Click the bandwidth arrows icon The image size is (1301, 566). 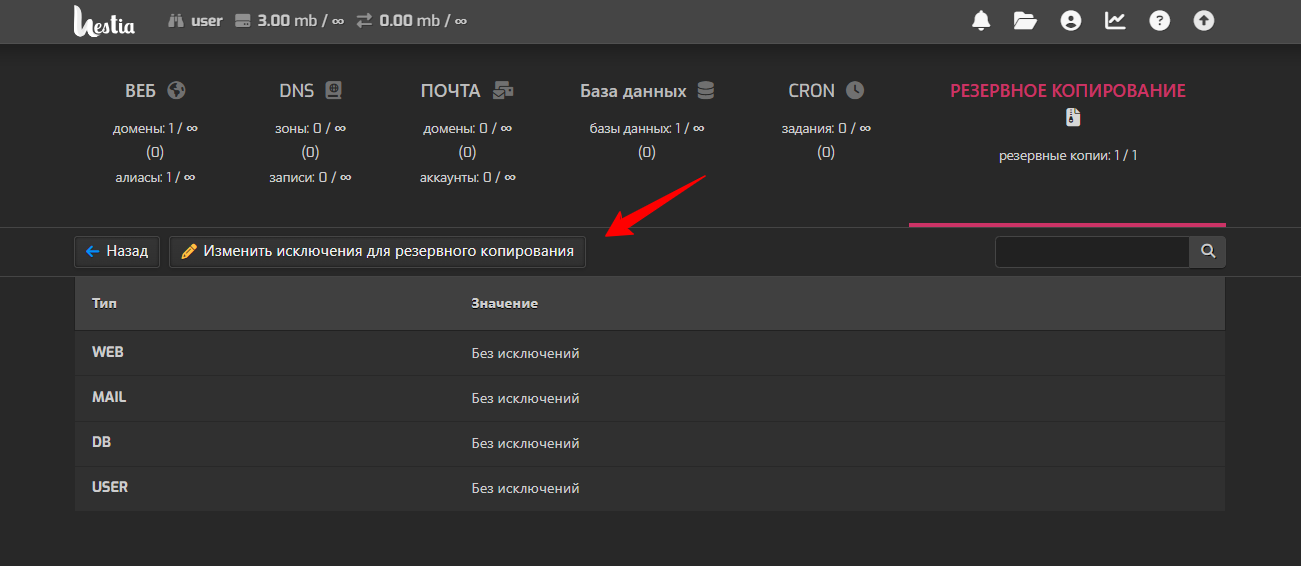coord(364,20)
